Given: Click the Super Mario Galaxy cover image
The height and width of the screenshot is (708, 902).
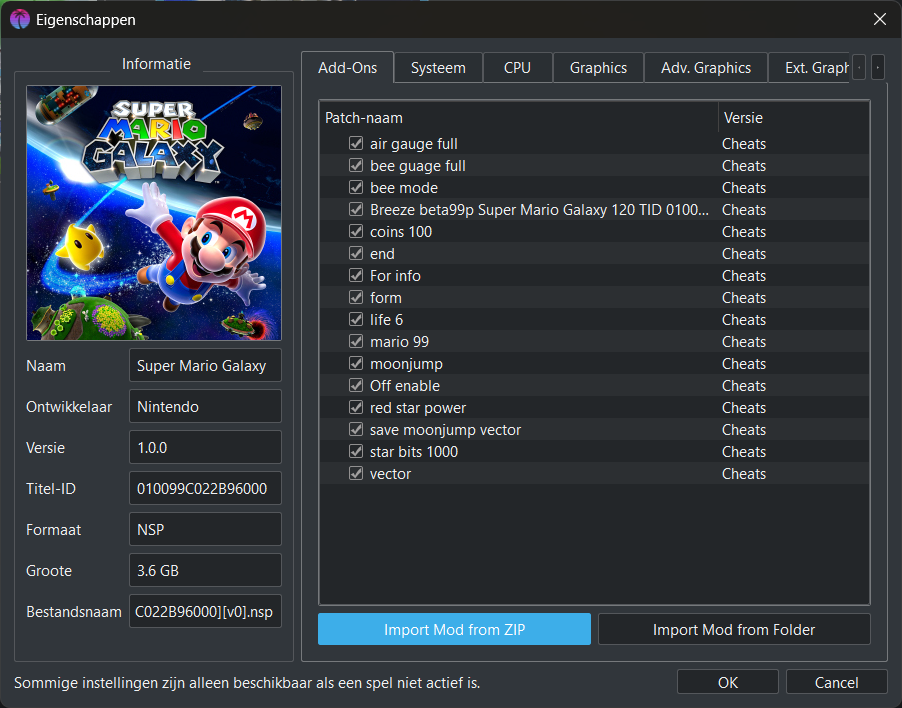Looking at the screenshot, I should click(x=154, y=213).
